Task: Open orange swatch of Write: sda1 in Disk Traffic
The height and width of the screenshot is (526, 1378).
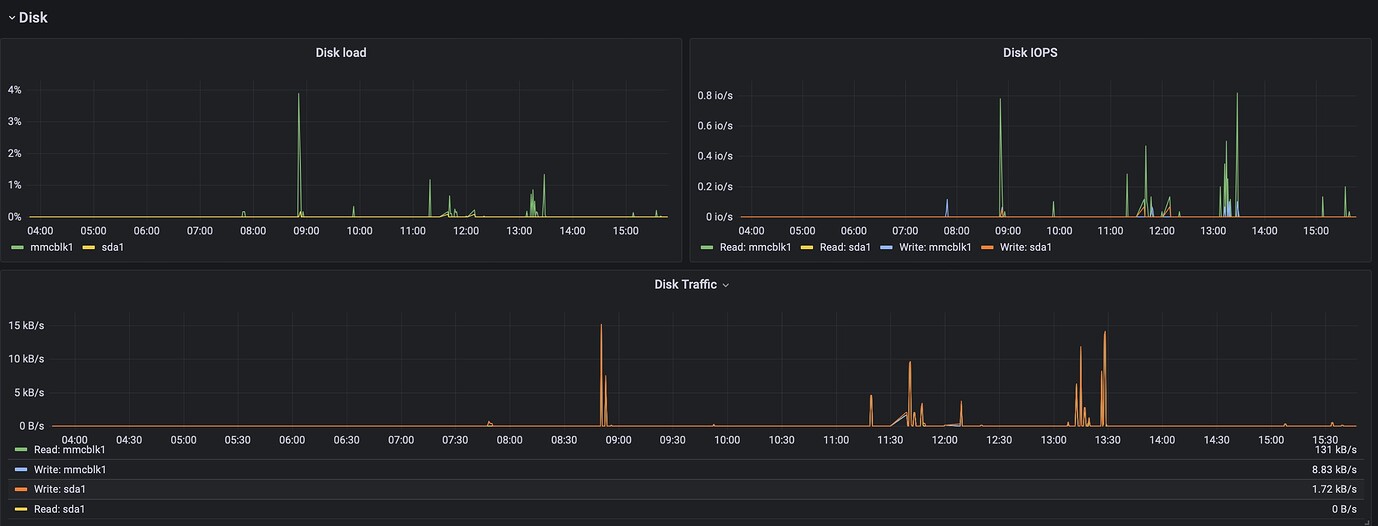Action: point(21,489)
